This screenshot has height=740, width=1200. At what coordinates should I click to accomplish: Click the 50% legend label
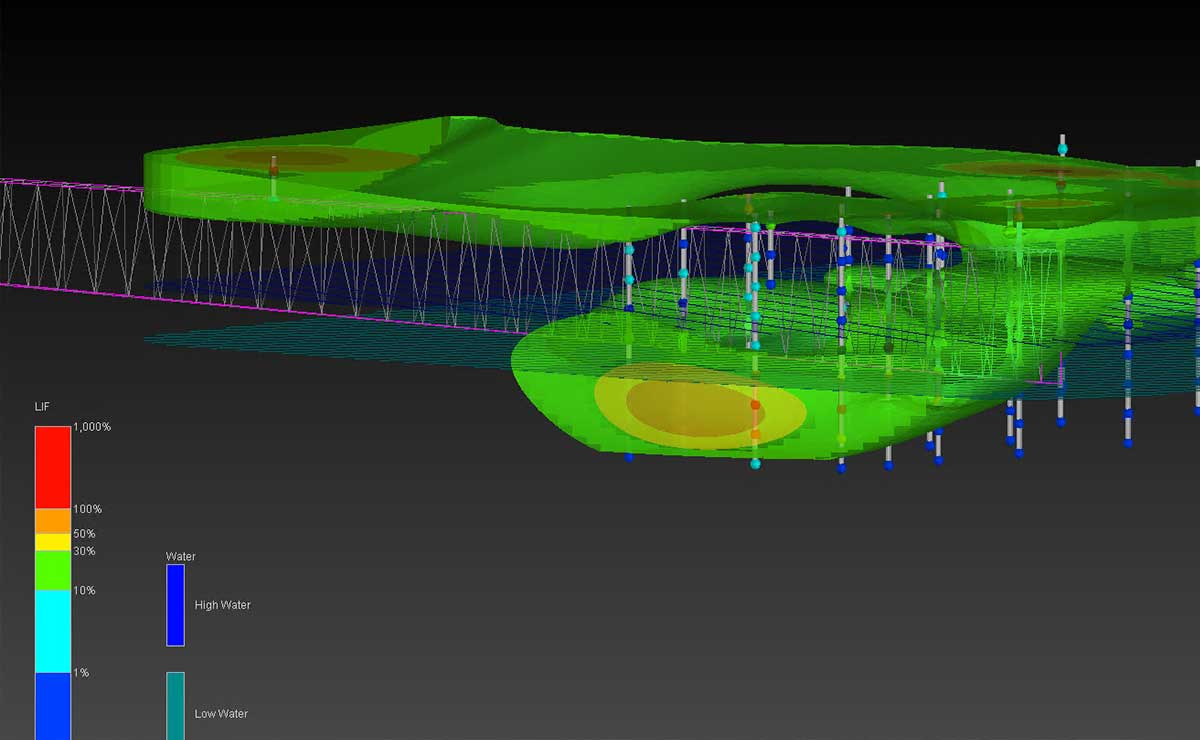click(x=84, y=534)
